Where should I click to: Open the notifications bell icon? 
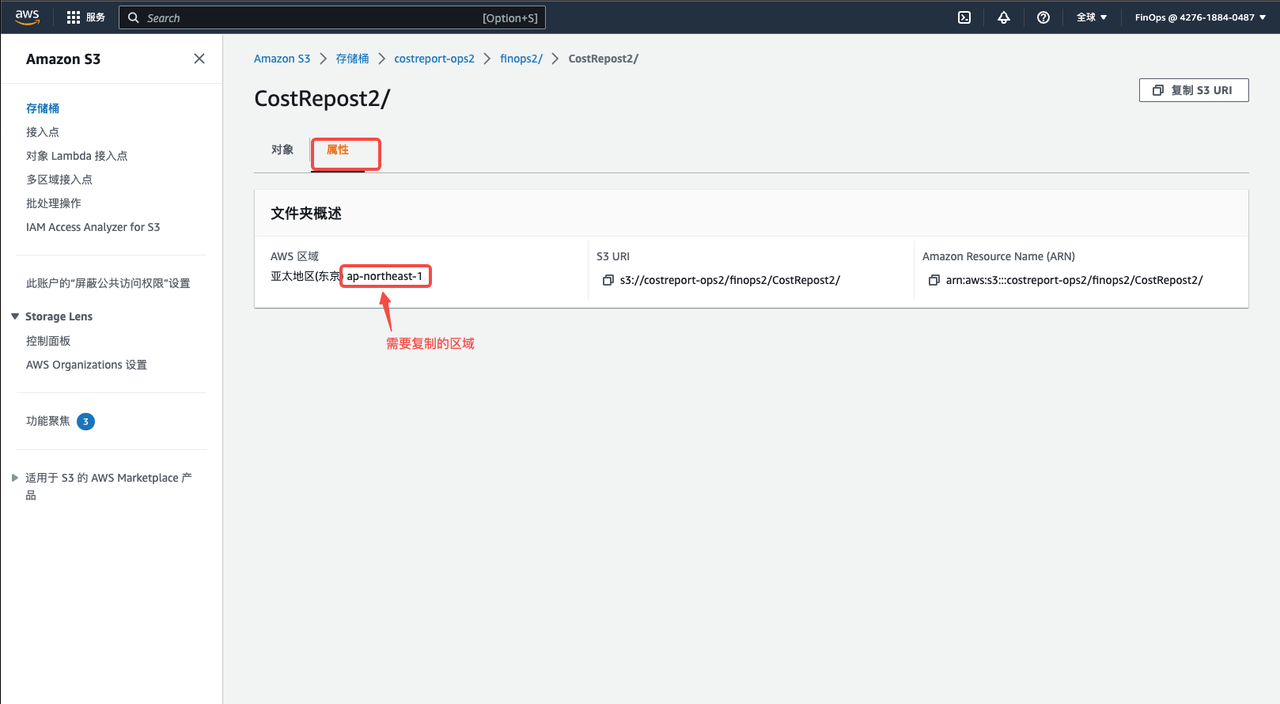tap(1004, 18)
